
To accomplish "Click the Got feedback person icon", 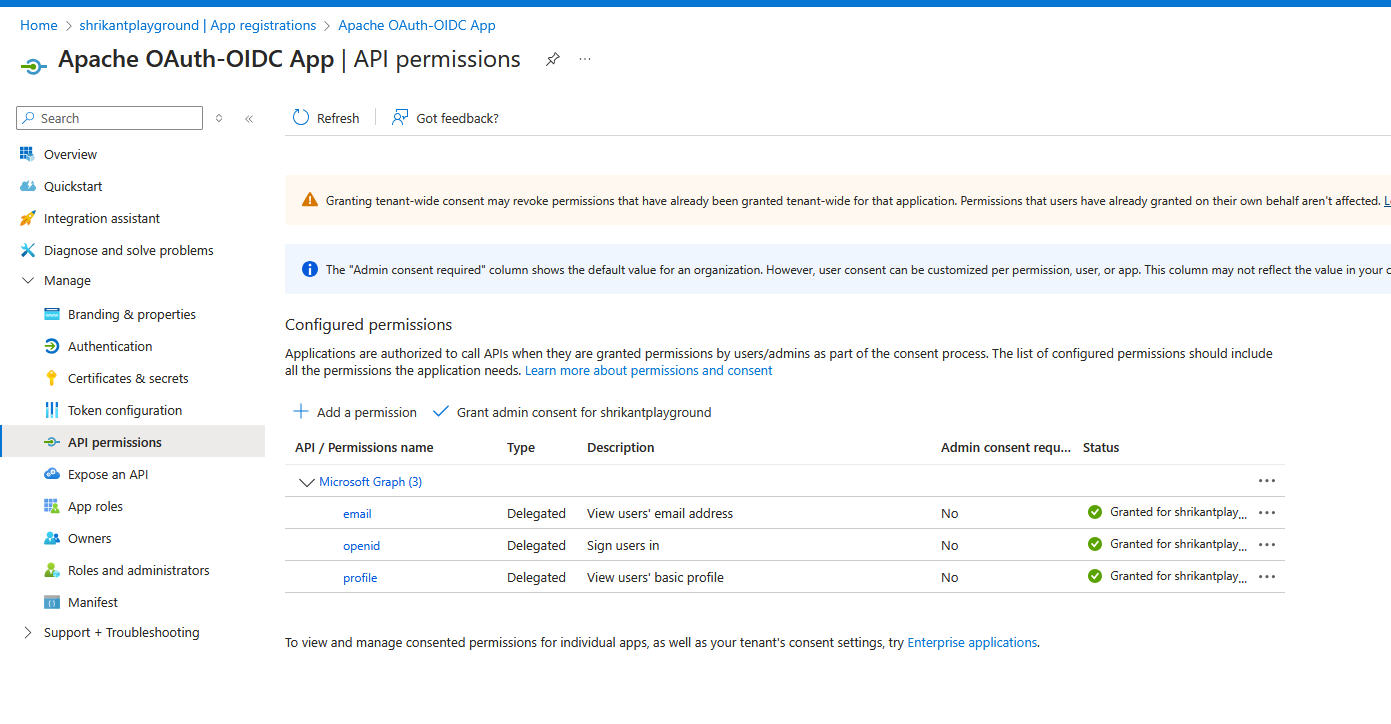I will click(x=400, y=118).
